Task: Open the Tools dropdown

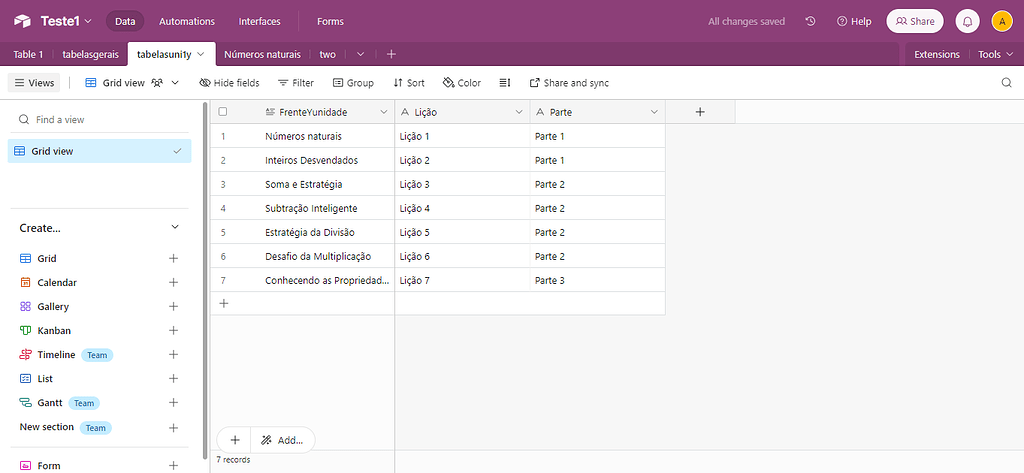Action: click(995, 54)
